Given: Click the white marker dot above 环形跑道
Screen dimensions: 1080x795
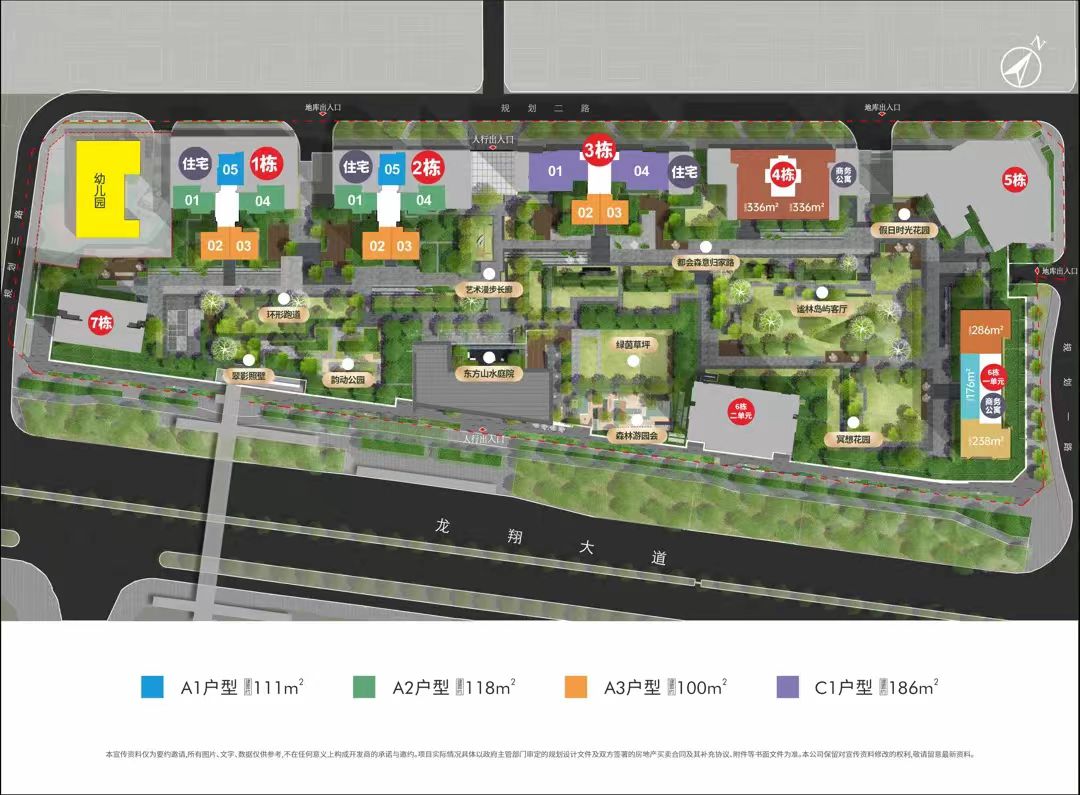Looking at the screenshot, I should click(x=284, y=298).
